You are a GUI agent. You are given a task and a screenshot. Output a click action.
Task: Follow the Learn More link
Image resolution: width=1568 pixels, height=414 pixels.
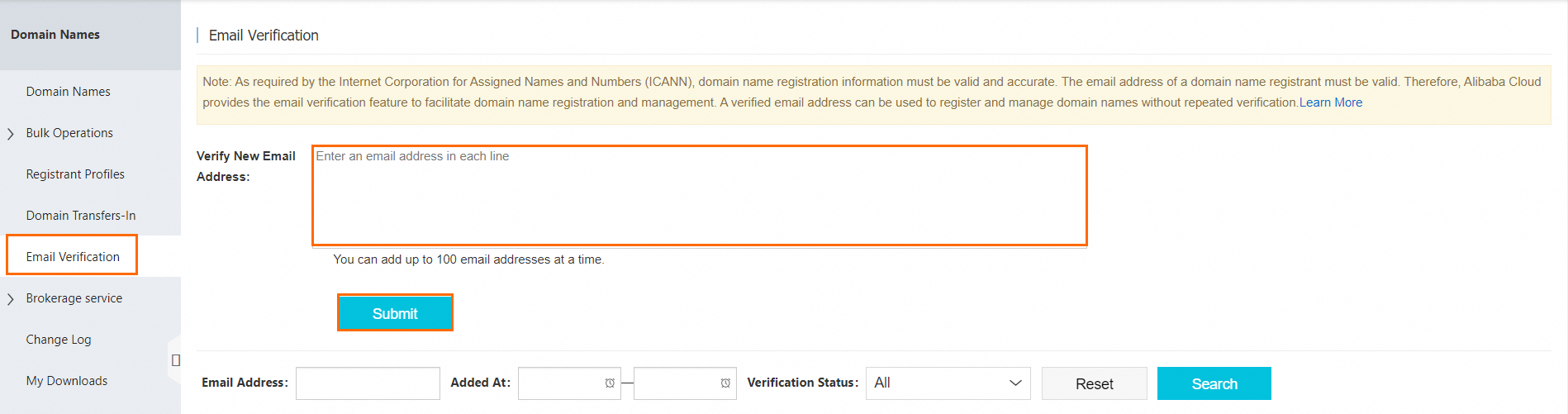(1331, 102)
